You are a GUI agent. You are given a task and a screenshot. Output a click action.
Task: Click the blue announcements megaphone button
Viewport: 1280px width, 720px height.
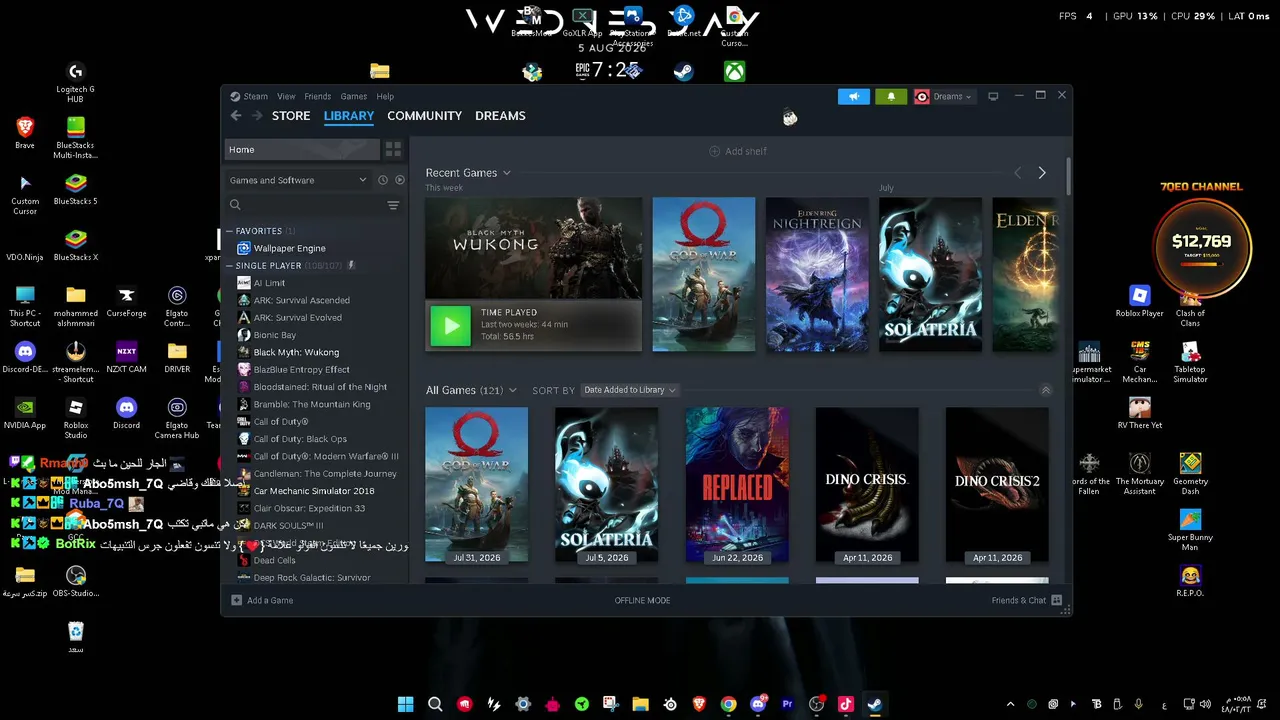[854, 96]
